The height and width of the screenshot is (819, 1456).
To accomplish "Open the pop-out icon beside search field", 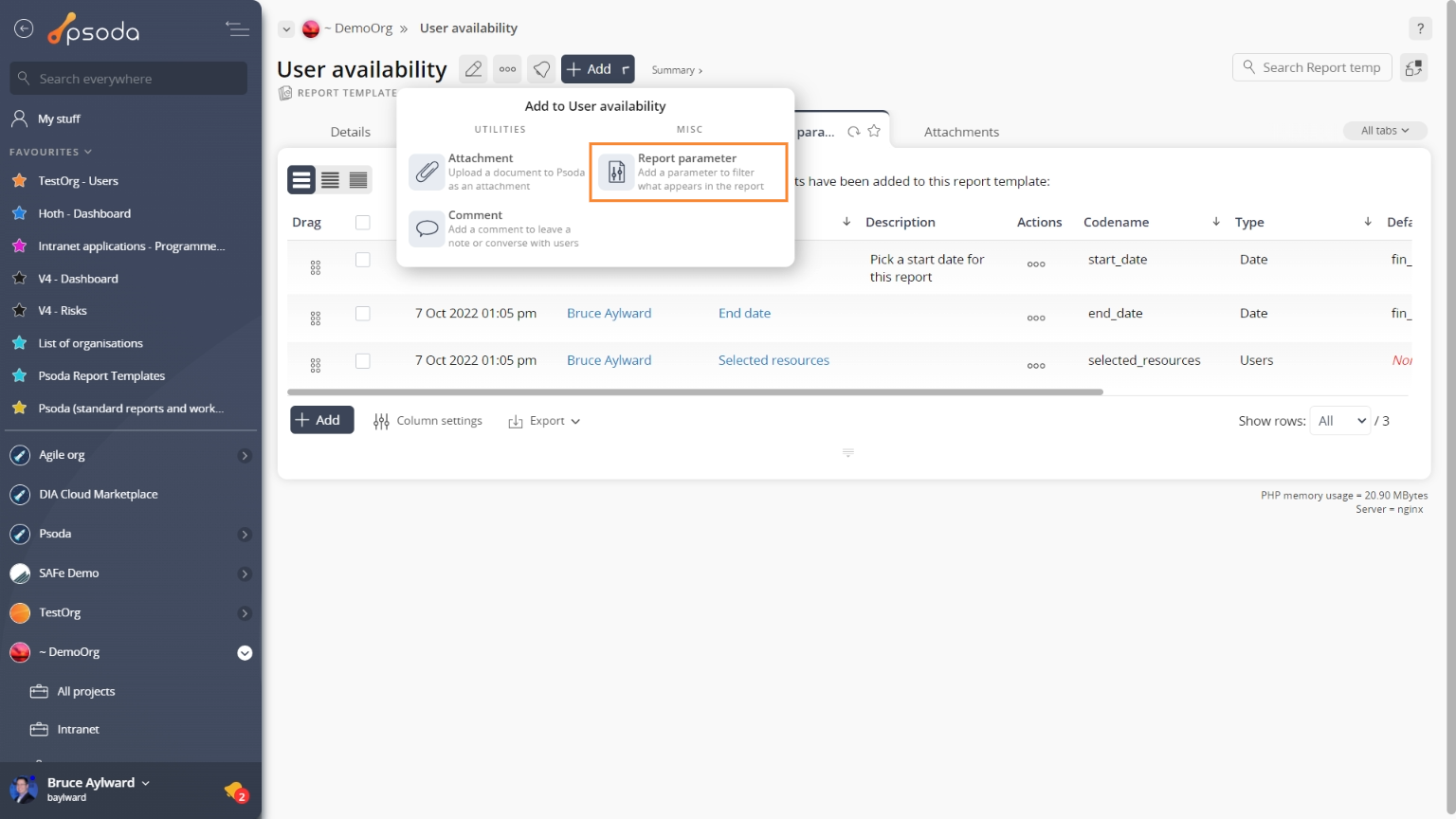I will tap(1413, 68).
